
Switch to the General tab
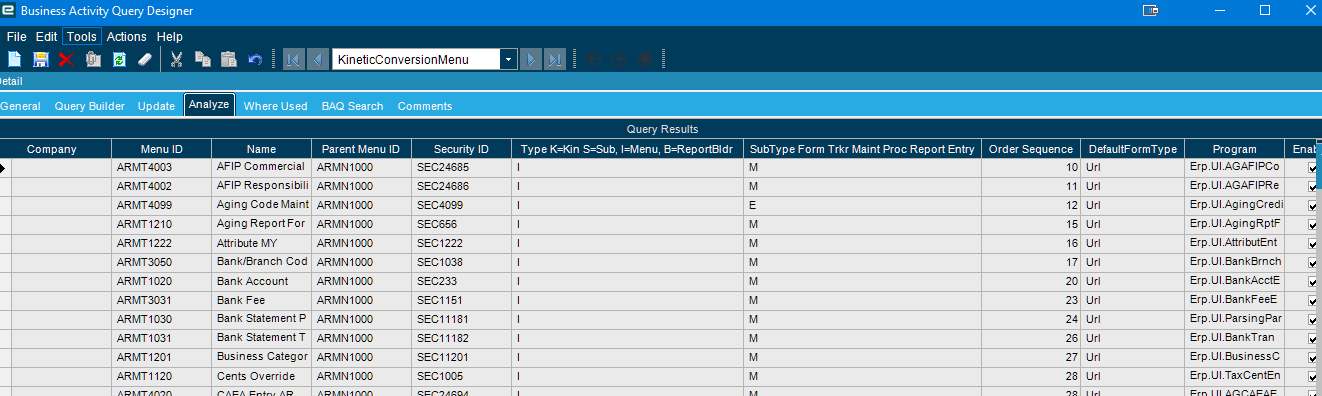point(20,106)
